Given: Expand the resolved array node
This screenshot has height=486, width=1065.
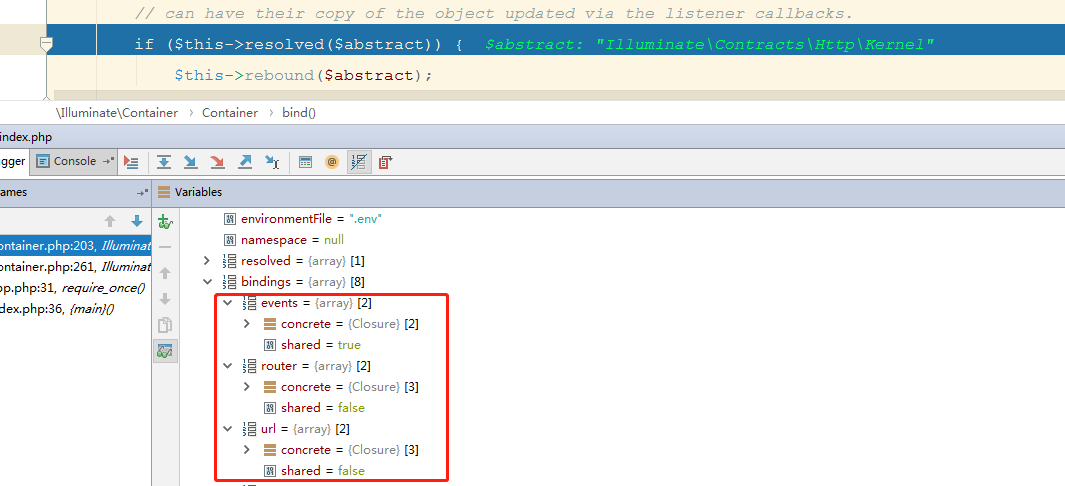Looking at the screenshot, I should (207, 261).
